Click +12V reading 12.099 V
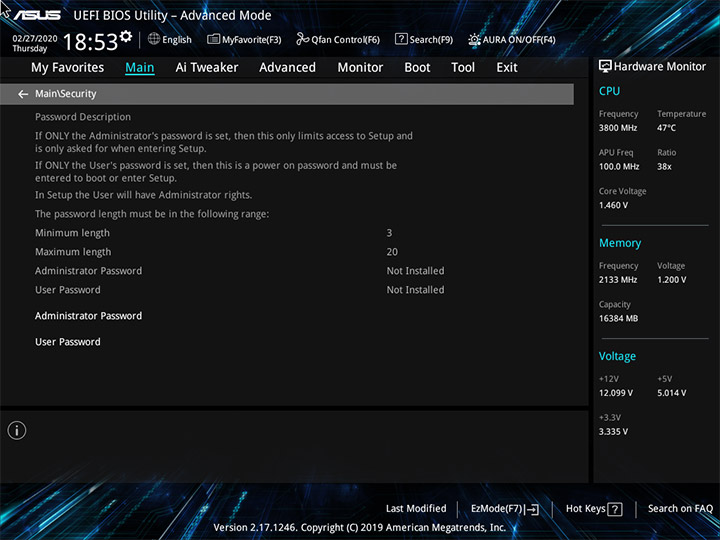This screenshot has width=720, height=540. tap(615, 393)
